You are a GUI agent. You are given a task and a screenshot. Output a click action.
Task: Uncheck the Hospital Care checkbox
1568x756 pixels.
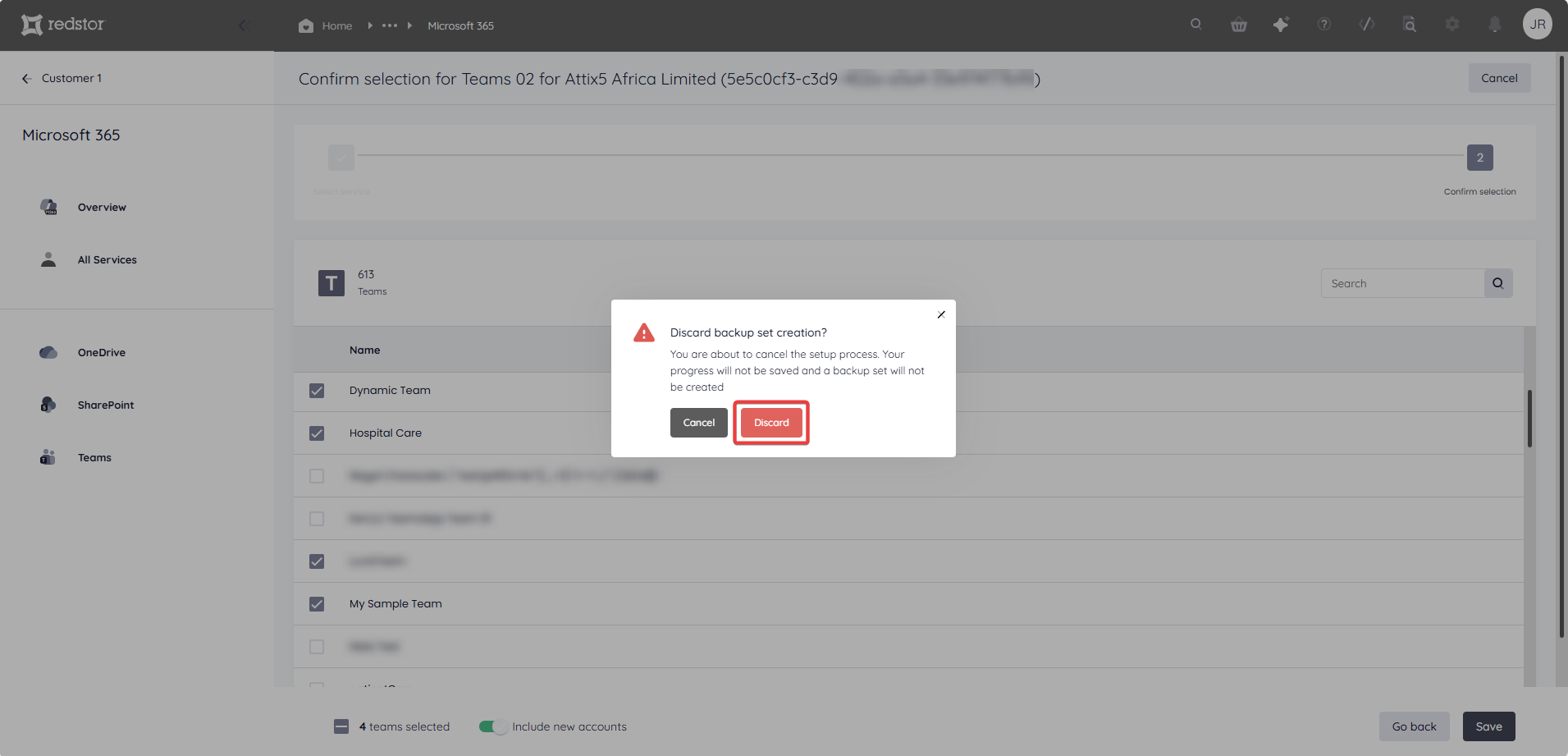coord(317,433)
